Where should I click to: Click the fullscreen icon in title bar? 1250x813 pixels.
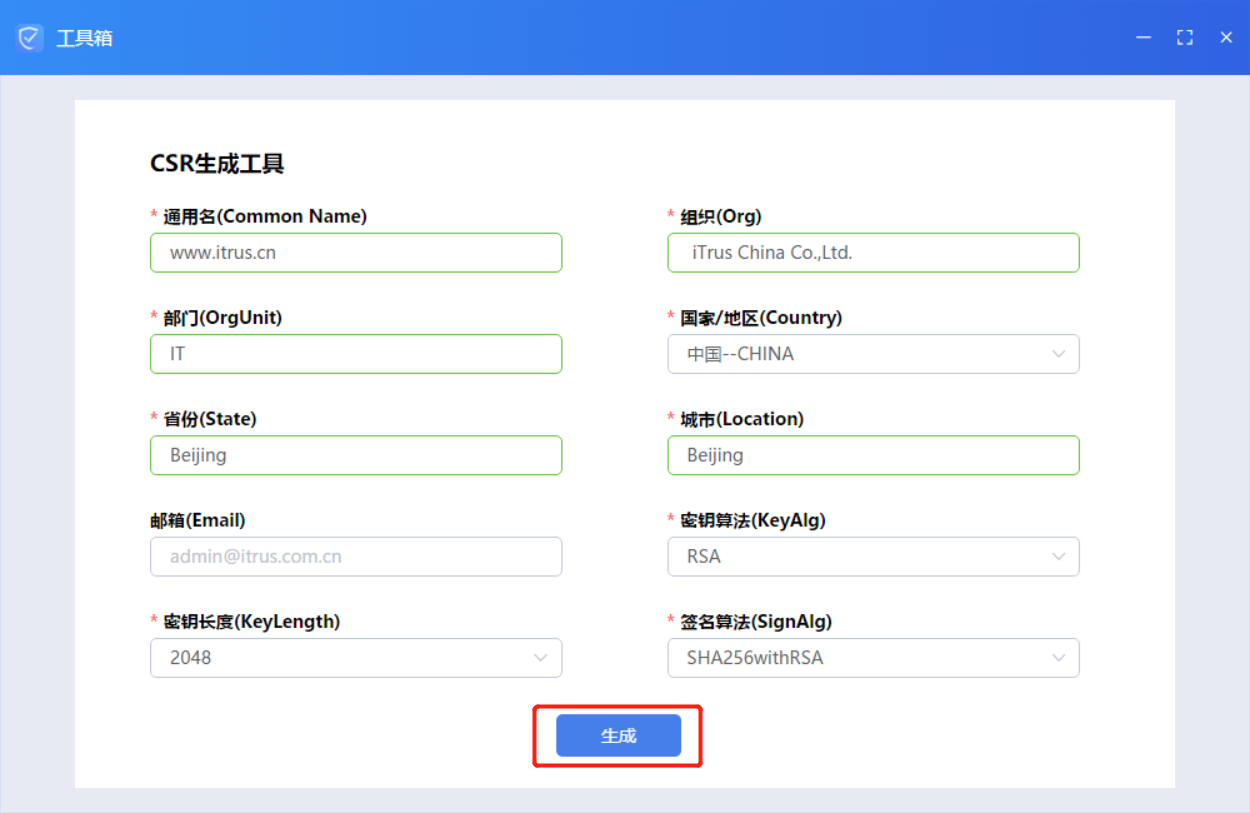(x=1184, y=37)
